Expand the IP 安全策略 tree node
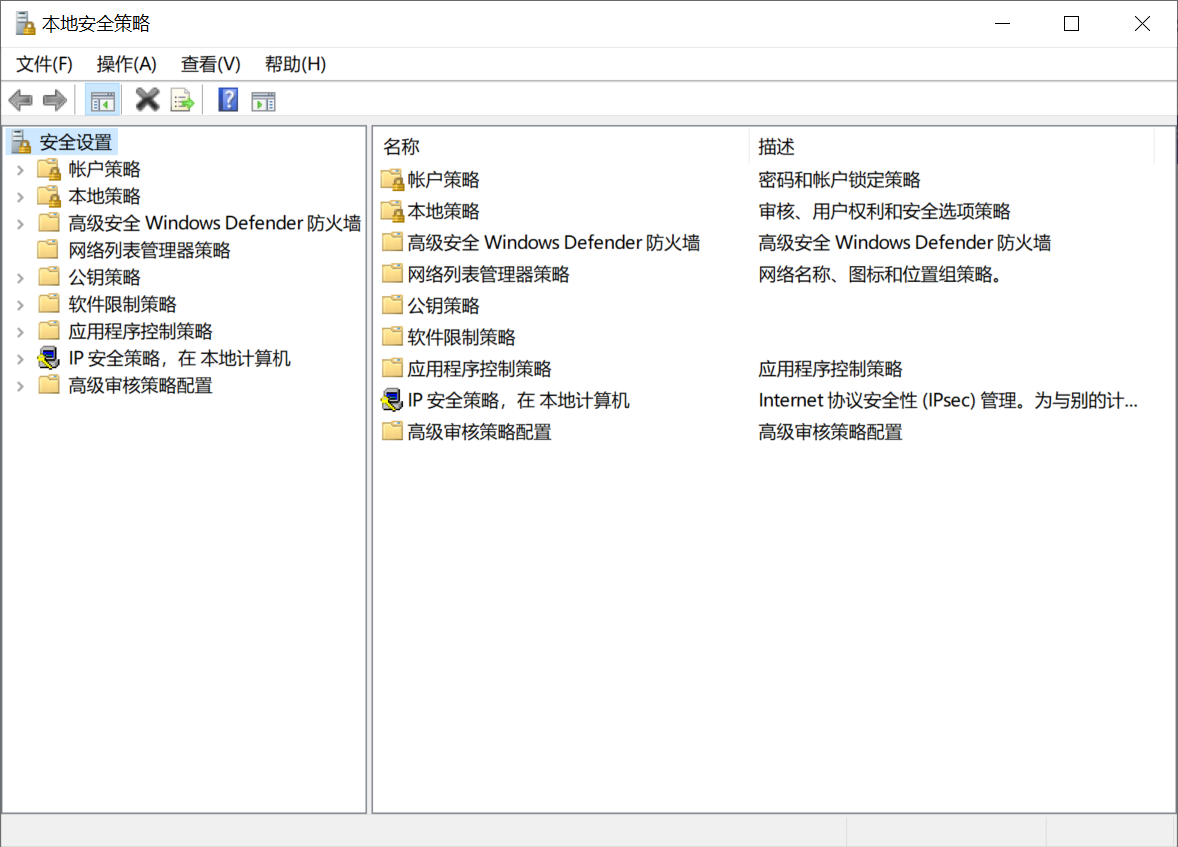This screenshot has height=847, width=1178. tap(21, 359)
